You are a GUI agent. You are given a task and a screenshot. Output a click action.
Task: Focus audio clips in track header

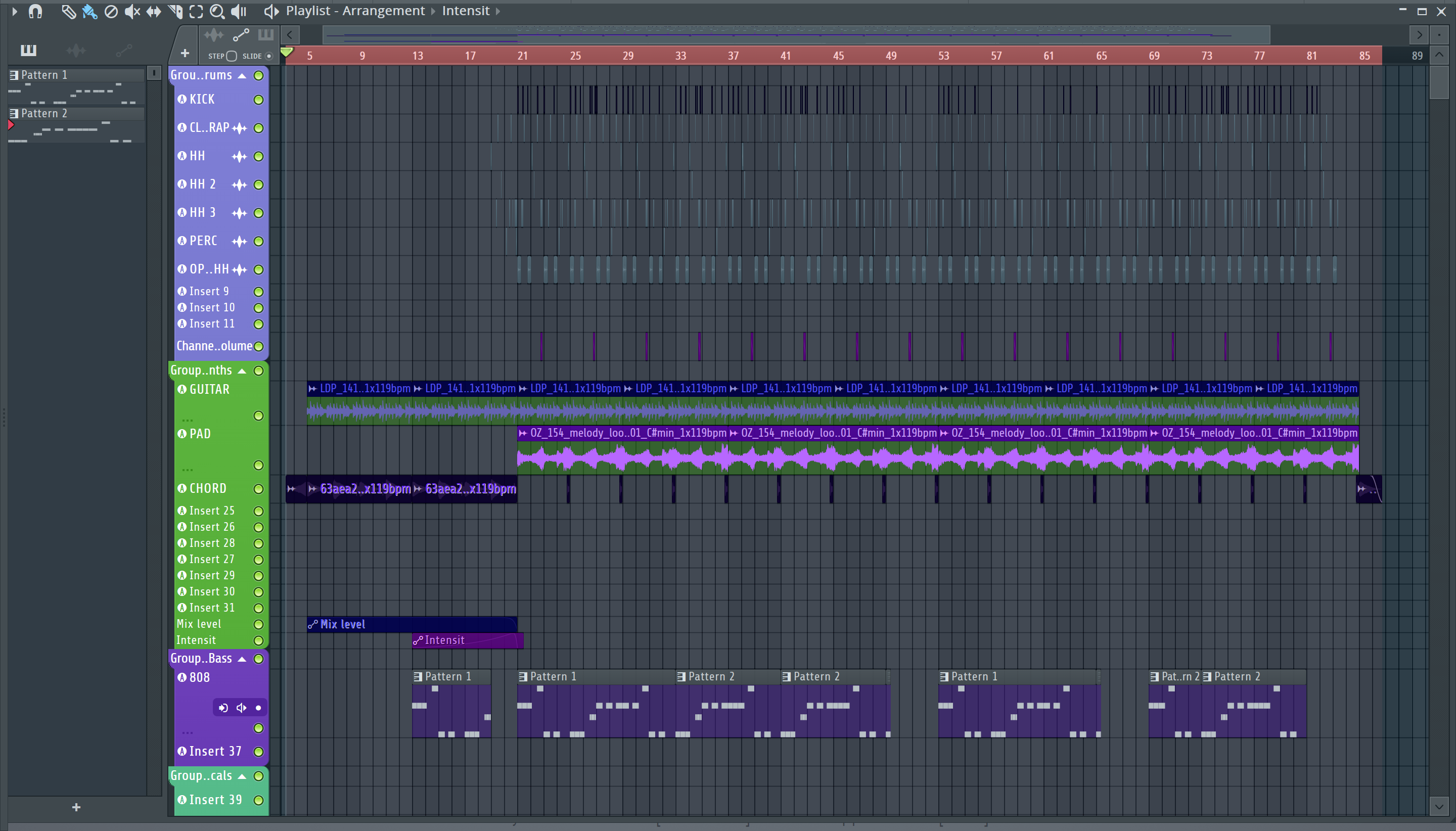[214, 35]
